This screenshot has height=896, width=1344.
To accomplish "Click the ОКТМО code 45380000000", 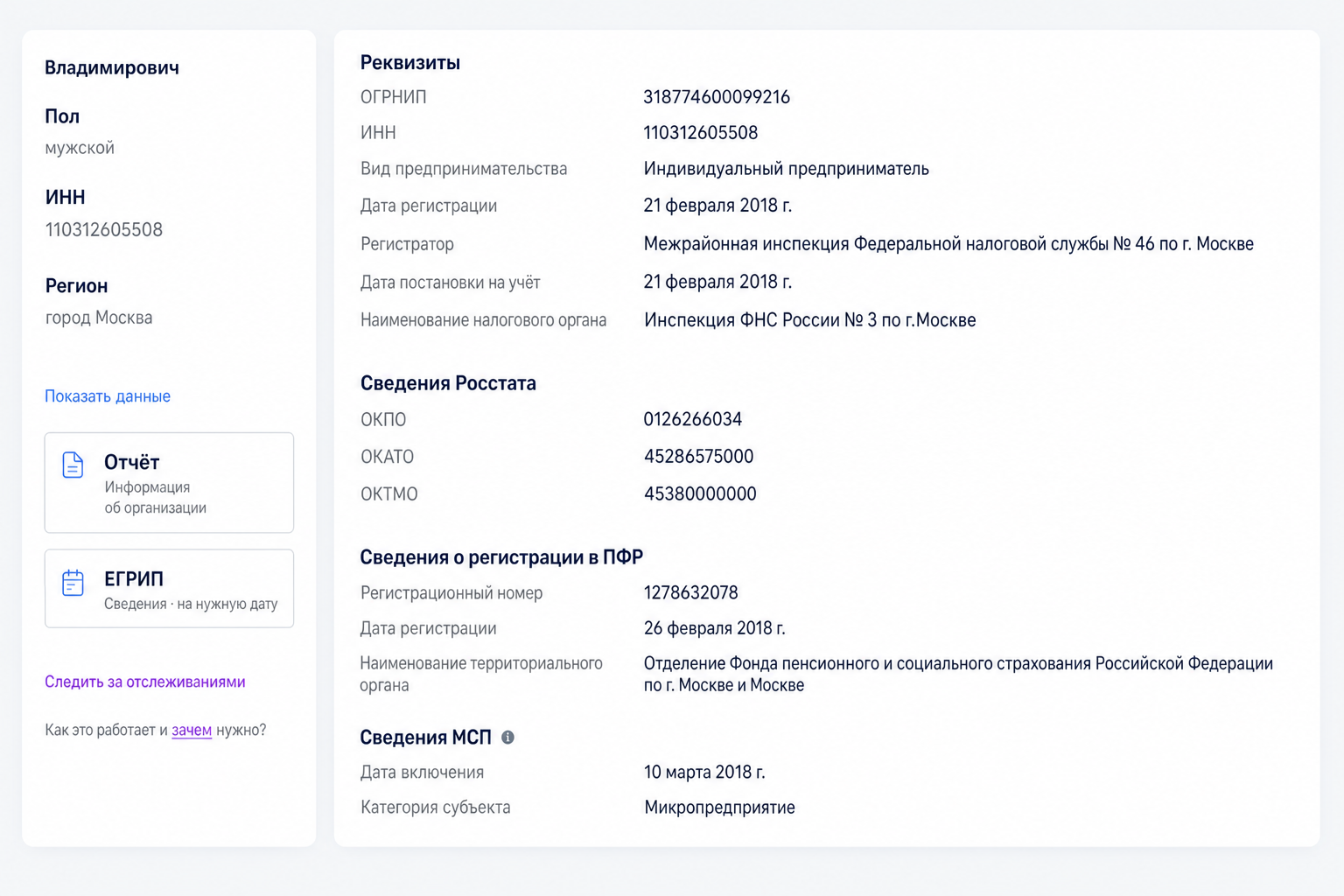I will pos(700,494).
